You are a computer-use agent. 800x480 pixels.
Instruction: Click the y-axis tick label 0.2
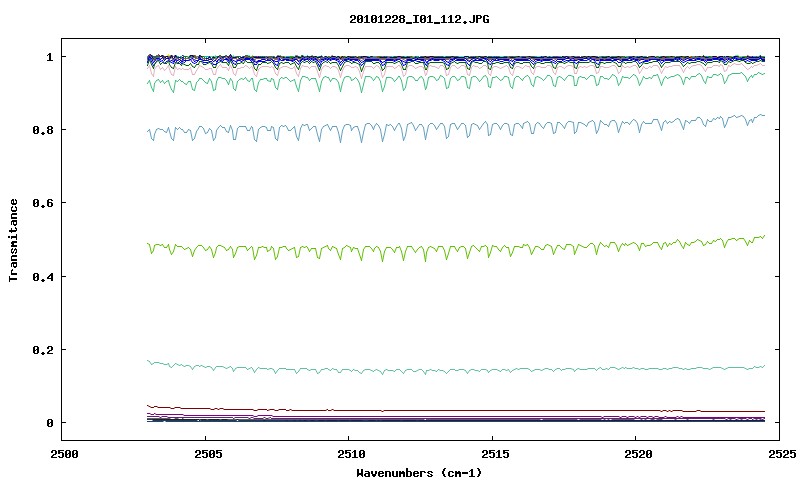[43, 350]
